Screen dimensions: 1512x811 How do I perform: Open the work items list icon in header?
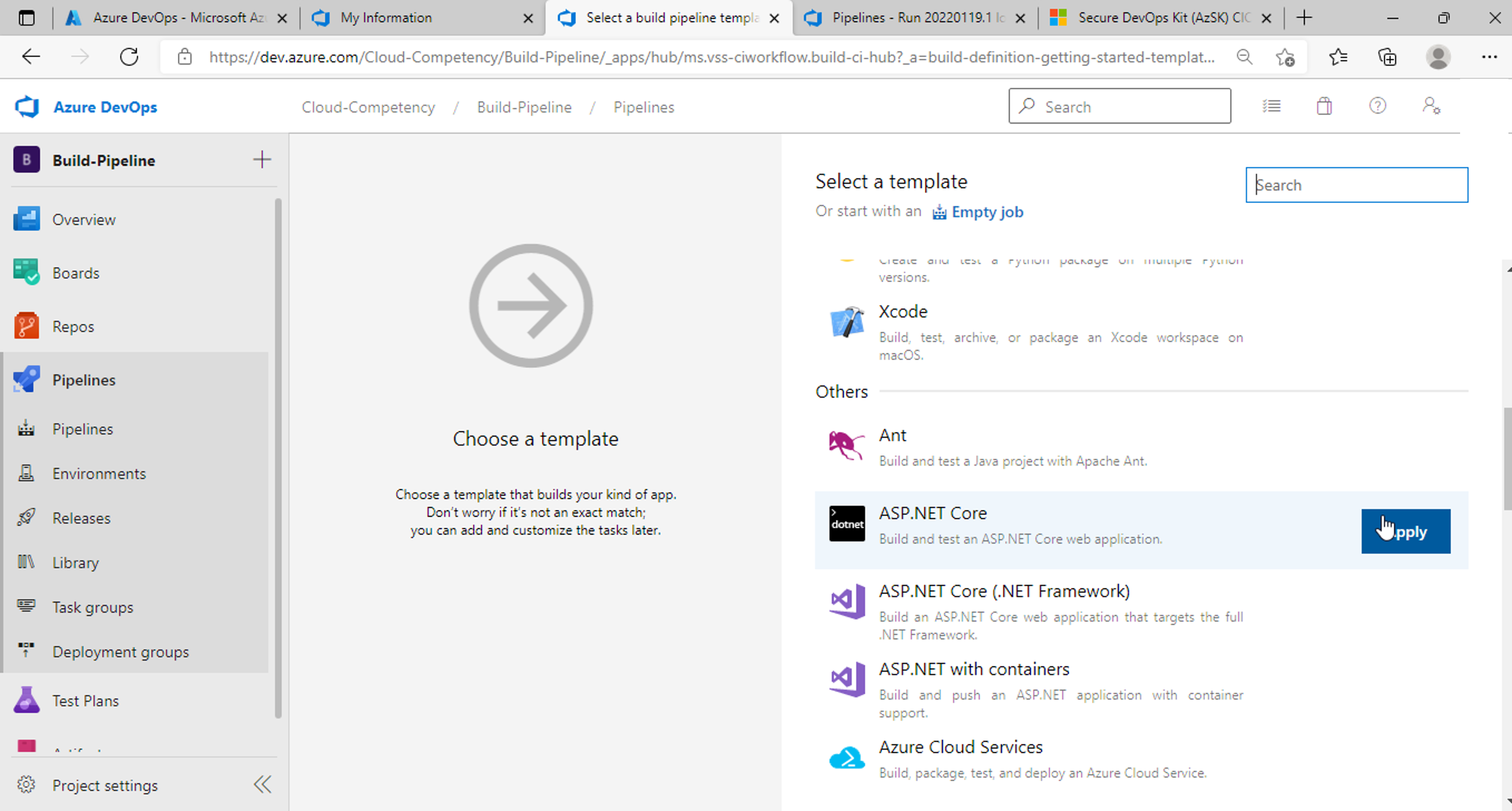pos(1271,106)
